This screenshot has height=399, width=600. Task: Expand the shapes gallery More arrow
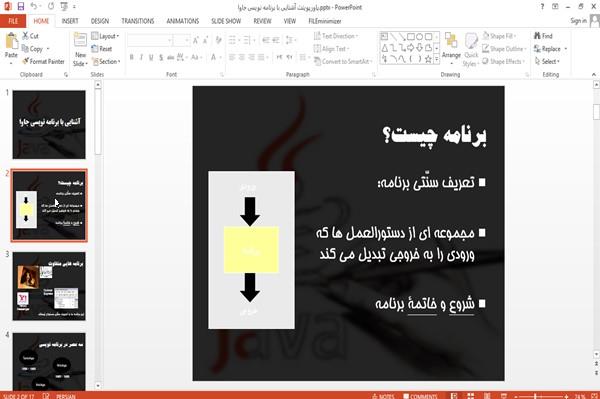tap(437, 59)
